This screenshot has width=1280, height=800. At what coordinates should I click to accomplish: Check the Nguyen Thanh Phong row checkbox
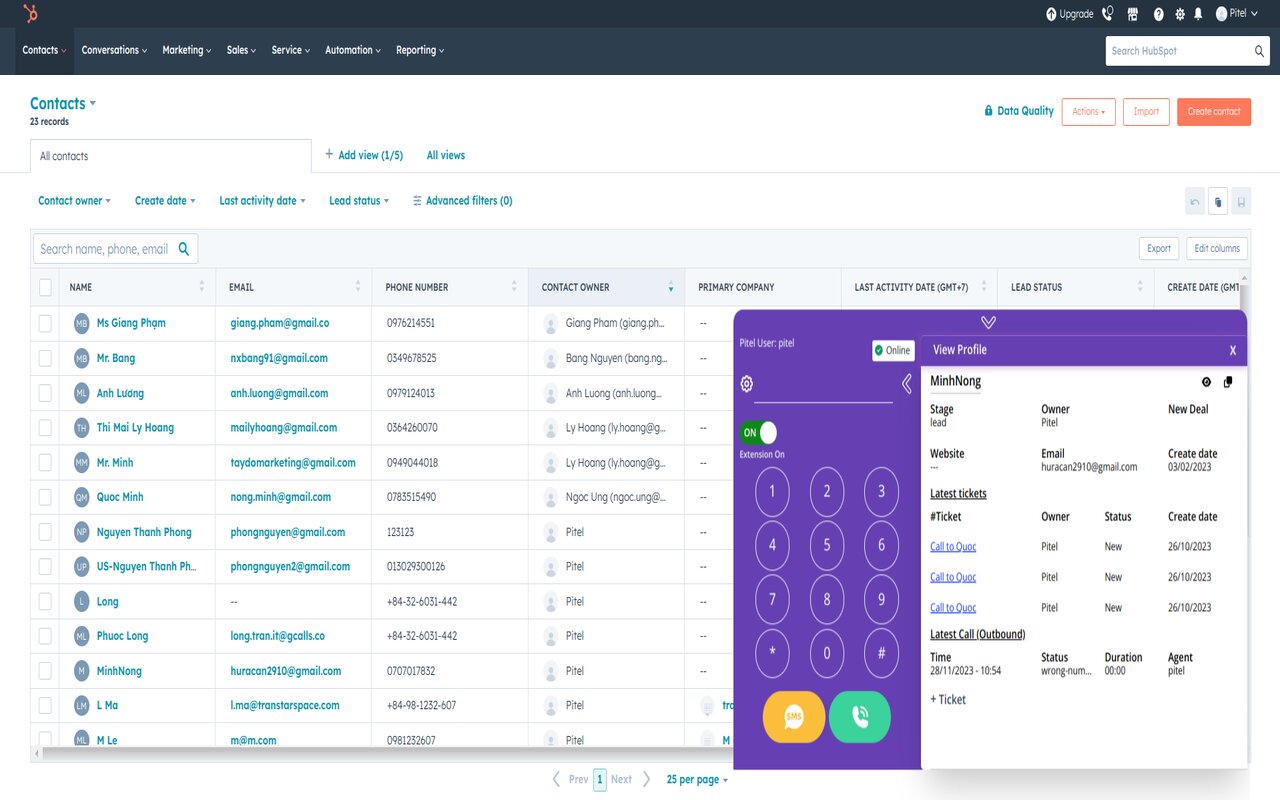pyautogui.click(x=45, y=532)
